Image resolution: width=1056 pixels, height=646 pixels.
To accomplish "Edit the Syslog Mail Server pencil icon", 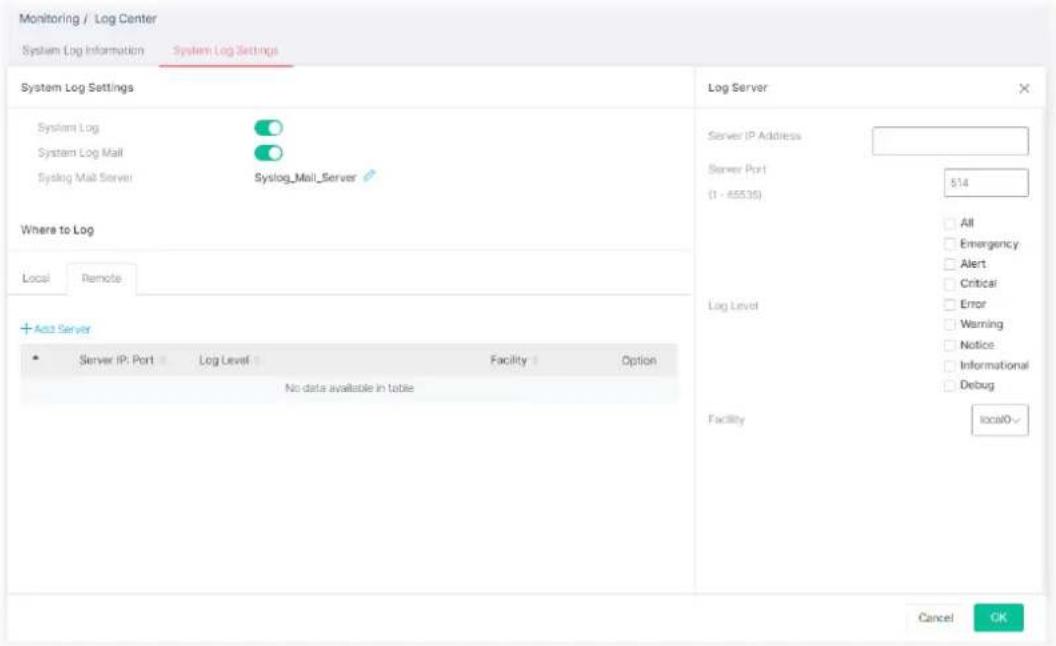I will click(x=369, y=176).
